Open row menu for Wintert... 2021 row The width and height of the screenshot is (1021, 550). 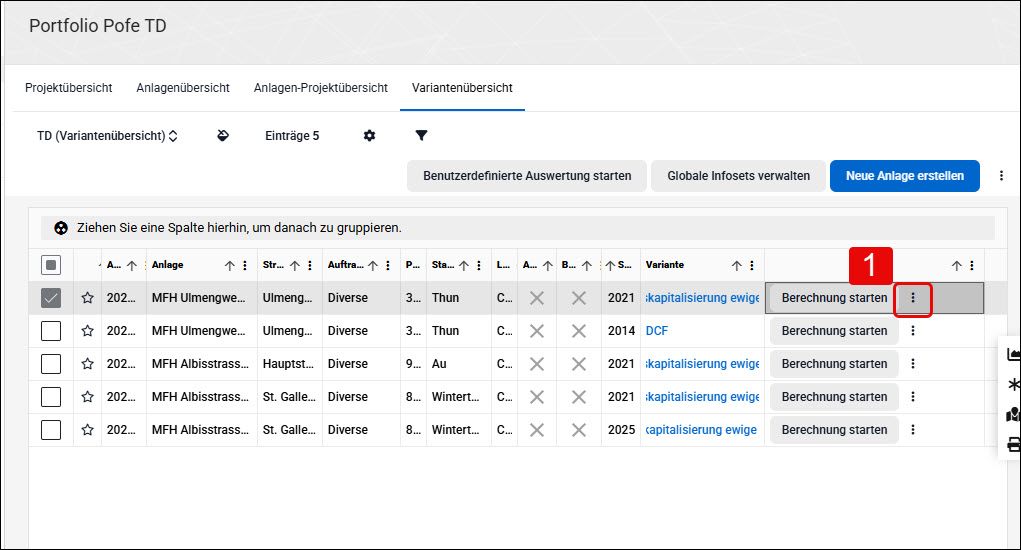point(913,397)
